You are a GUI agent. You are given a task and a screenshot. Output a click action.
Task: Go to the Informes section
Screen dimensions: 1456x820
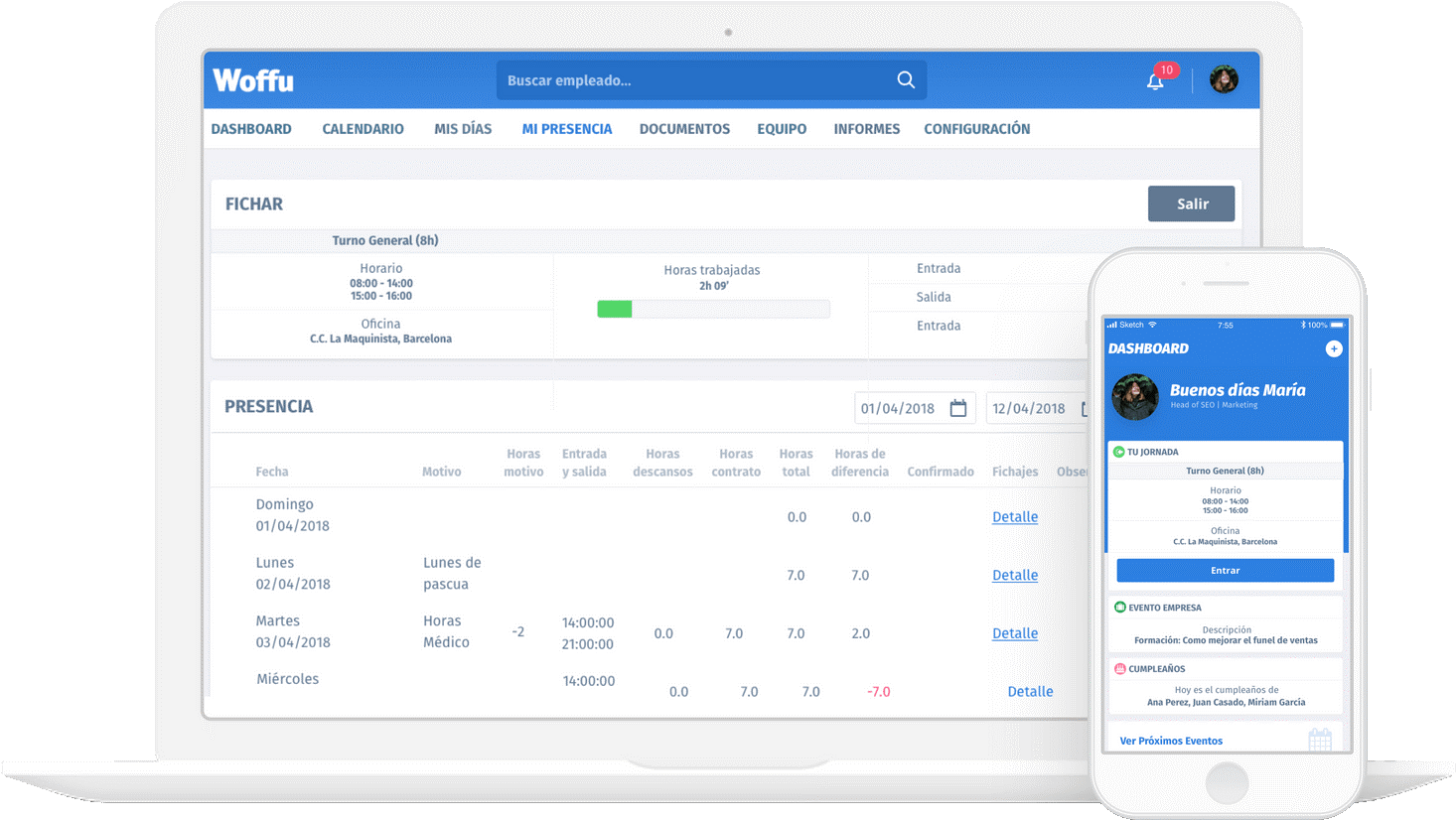[x=866, y=129]
